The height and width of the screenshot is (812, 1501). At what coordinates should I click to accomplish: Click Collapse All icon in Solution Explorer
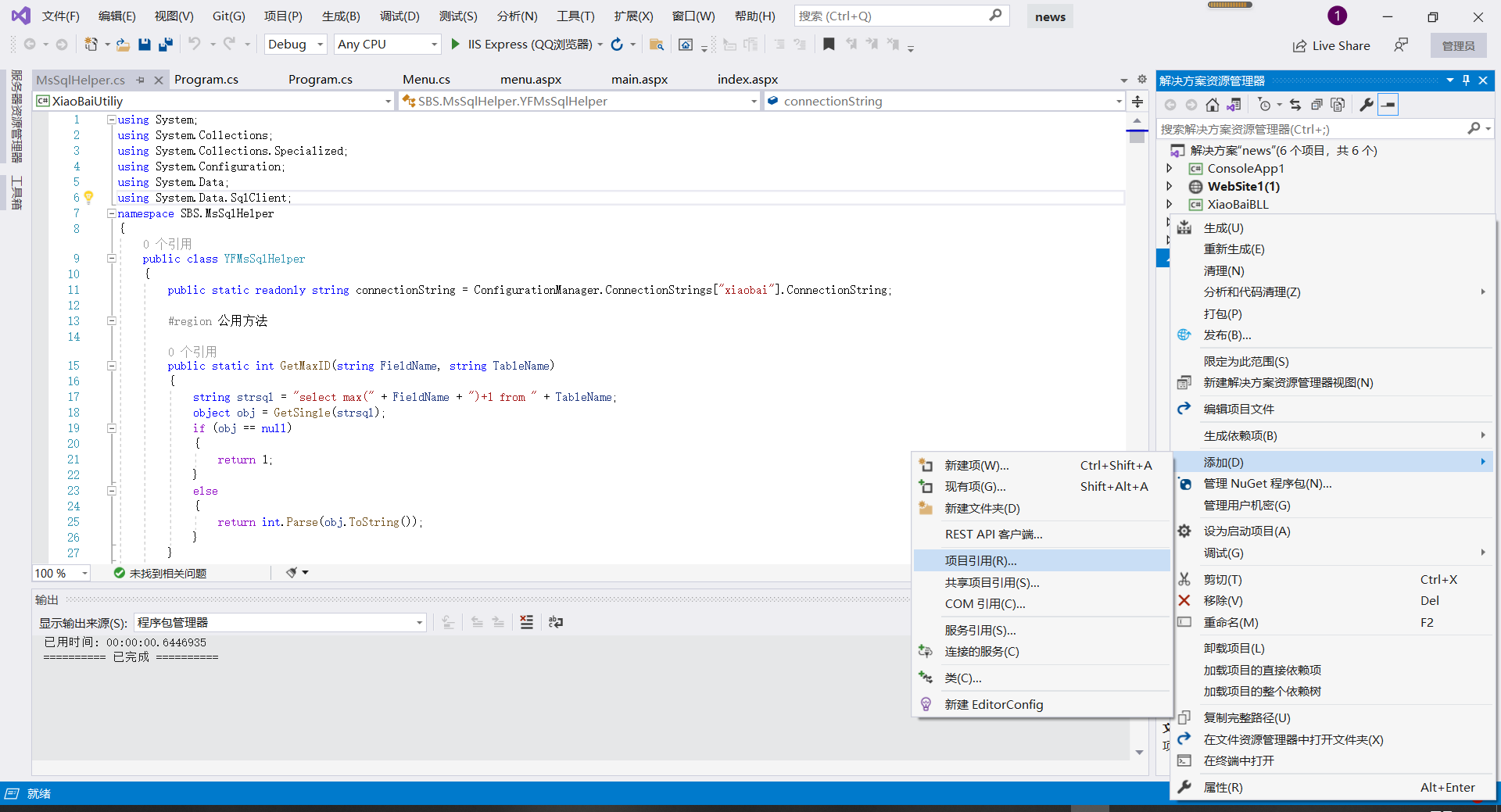(1317, 105)
